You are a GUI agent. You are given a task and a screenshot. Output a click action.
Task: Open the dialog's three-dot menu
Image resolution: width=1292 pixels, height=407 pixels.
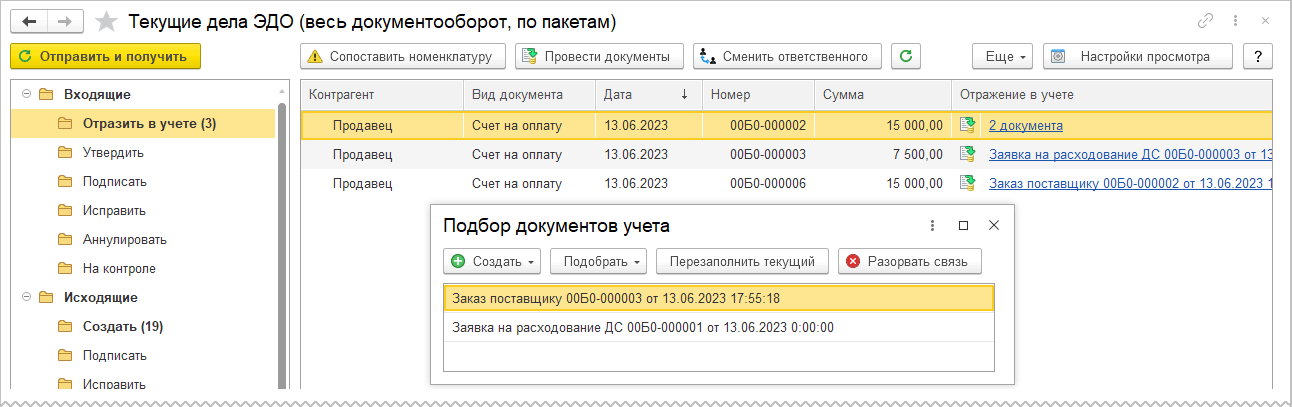932,226
